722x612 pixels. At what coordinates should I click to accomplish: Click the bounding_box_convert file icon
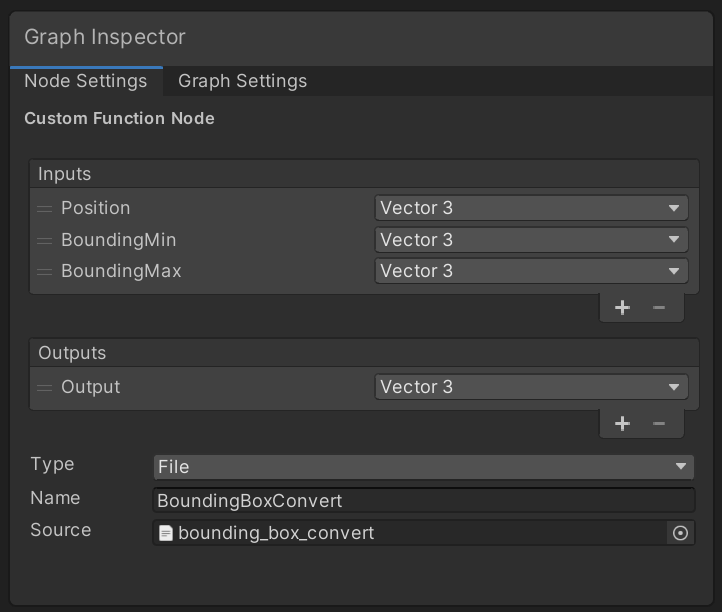(166, 533)
